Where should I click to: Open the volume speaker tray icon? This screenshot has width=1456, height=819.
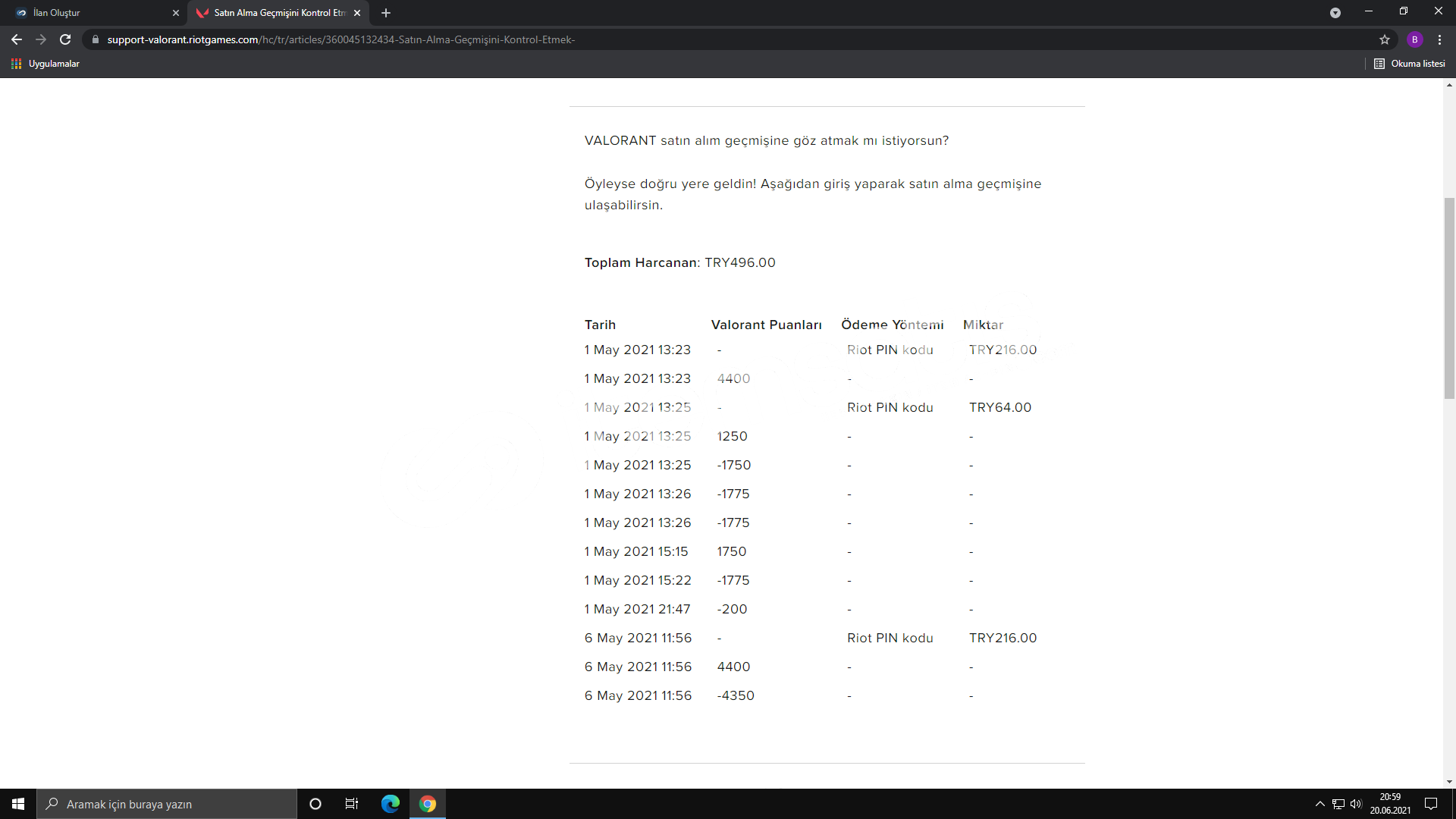1356,804
